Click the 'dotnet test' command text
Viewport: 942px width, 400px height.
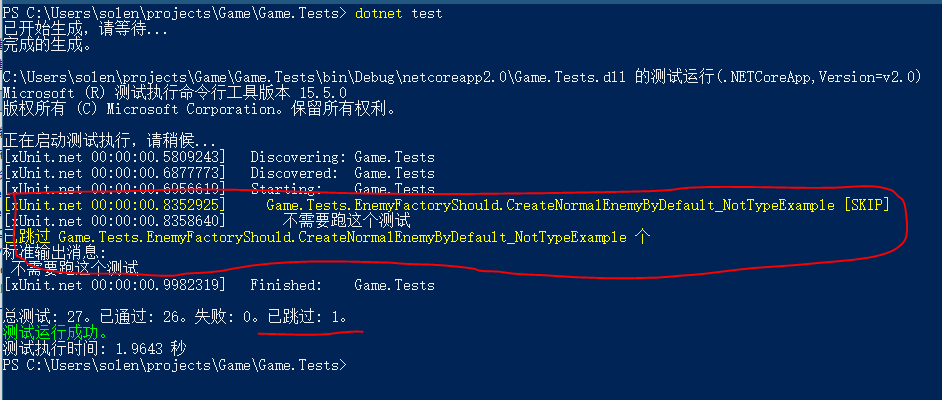[398, 13]
